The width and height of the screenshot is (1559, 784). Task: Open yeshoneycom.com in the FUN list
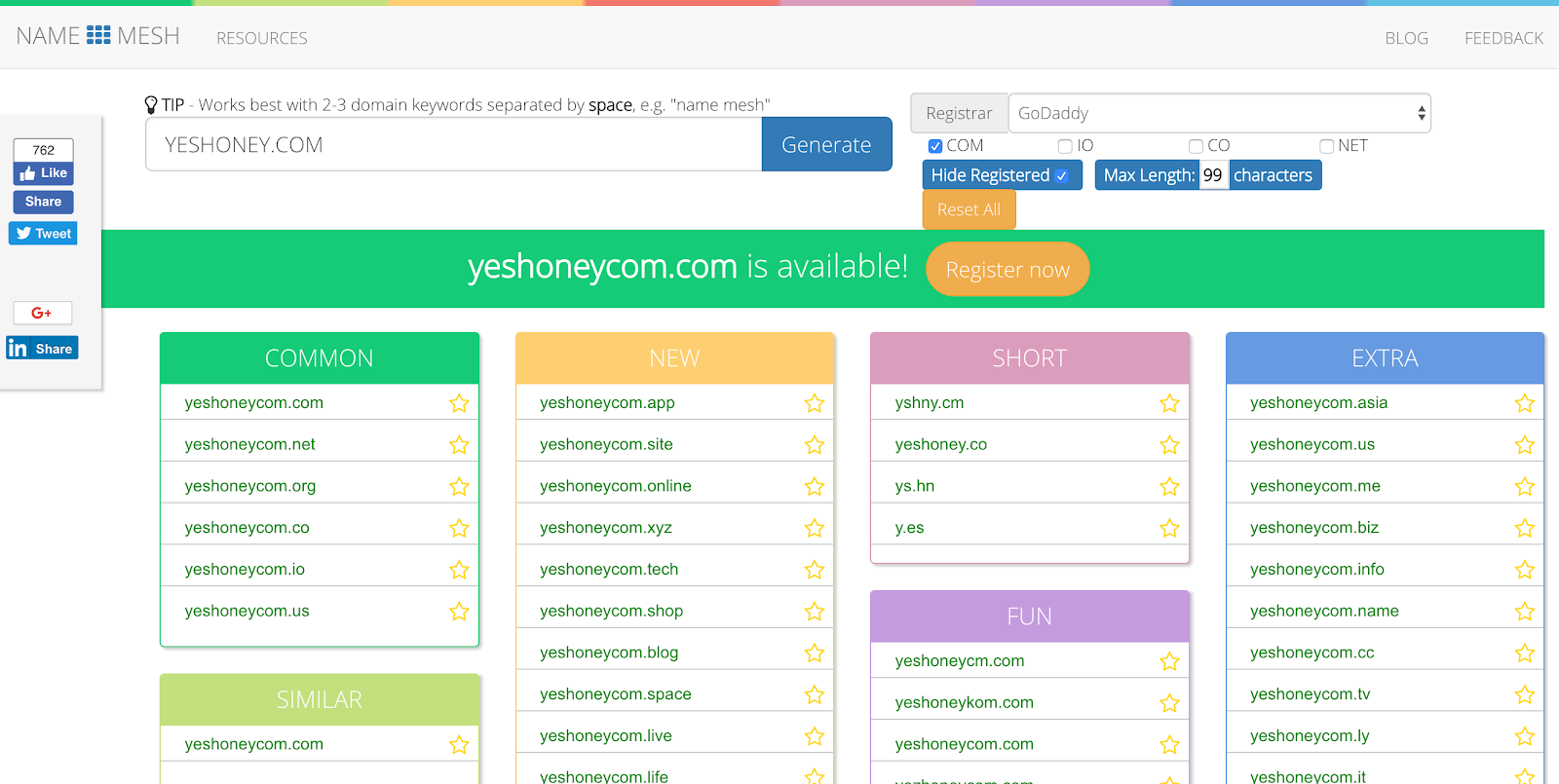point(965,744)
